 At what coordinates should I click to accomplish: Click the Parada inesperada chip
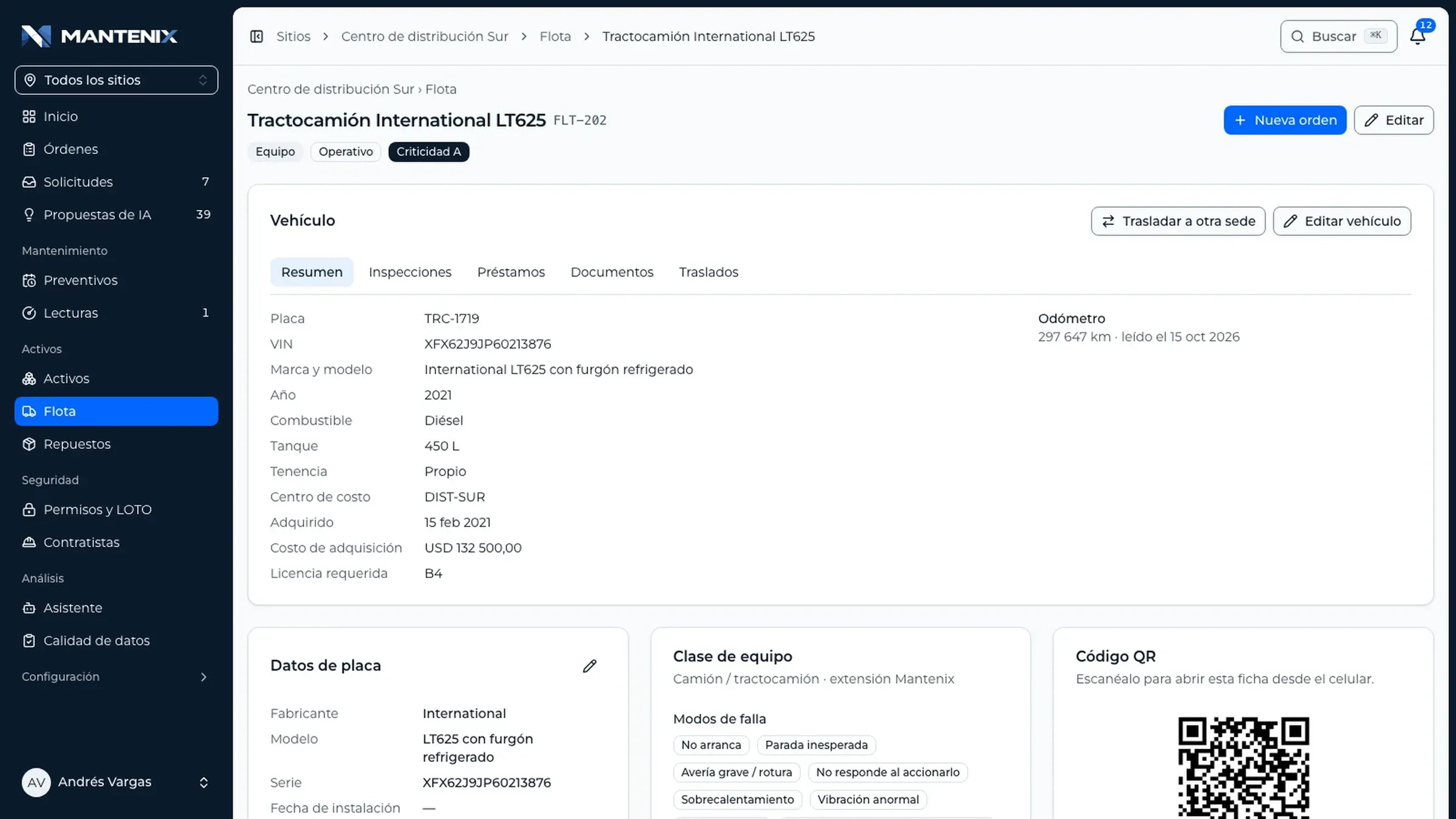click(817, 745)
